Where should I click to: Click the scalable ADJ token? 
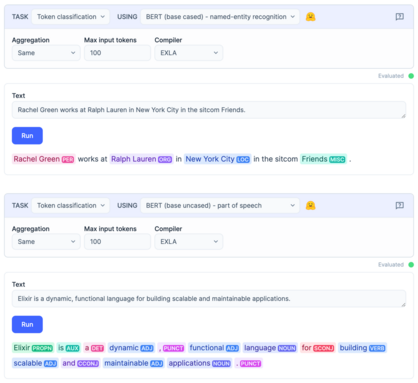point(35,363)
